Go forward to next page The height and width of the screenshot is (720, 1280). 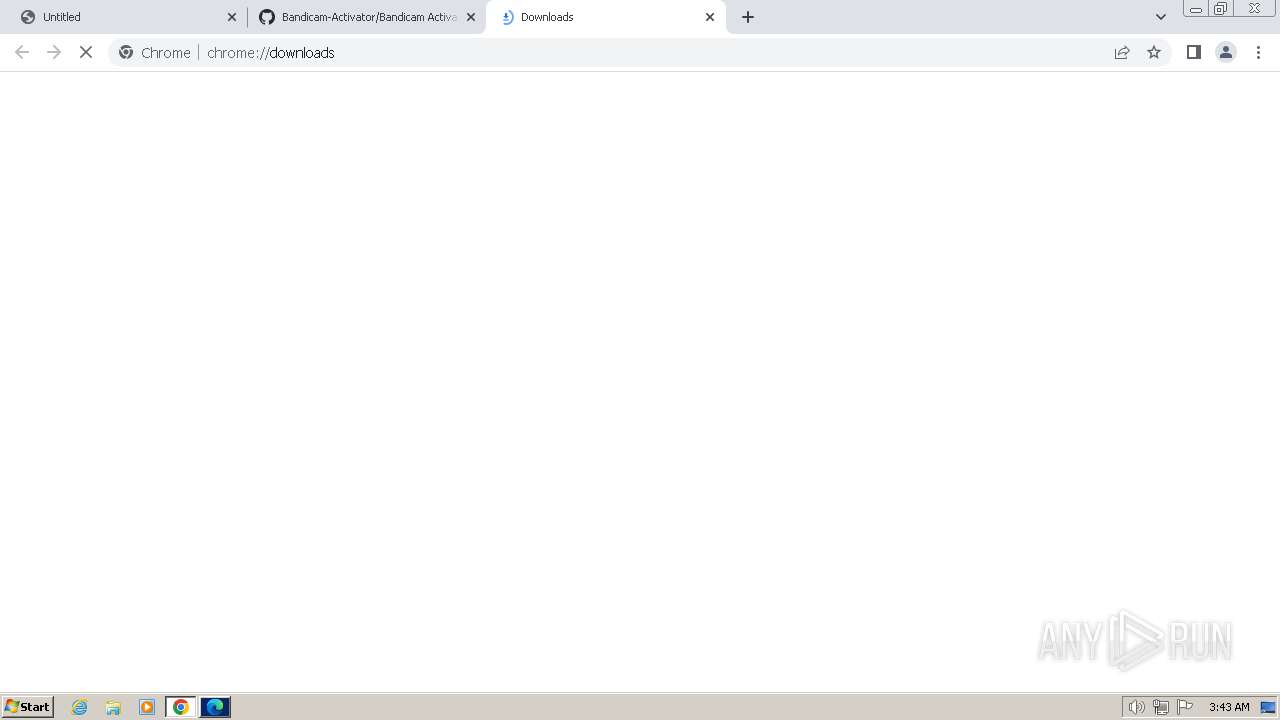54,52
